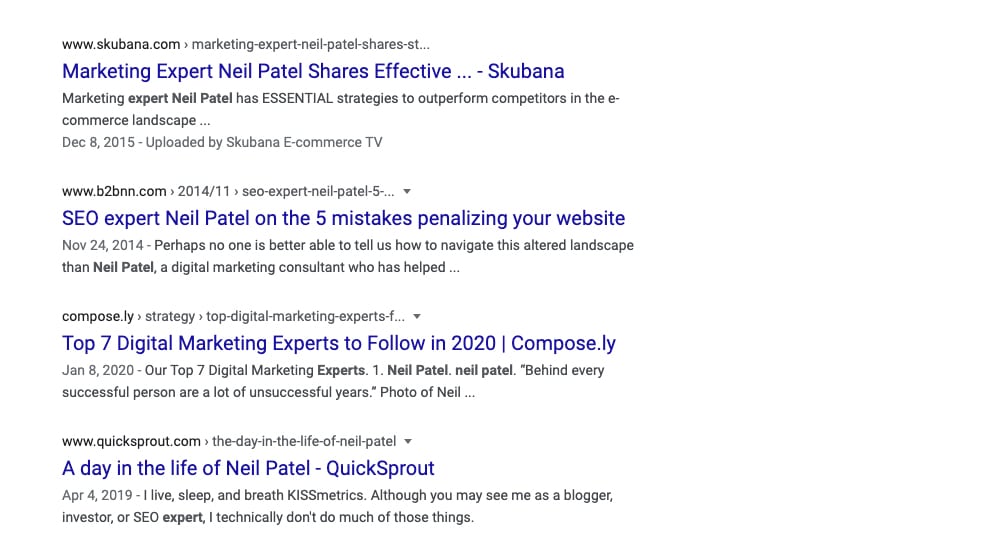The width and height of the screenshot is (1000, 560).
Task: Expand the dropdown arrow beside compose.ly URL
Action: pyautogui.click(x=417, y=316)
